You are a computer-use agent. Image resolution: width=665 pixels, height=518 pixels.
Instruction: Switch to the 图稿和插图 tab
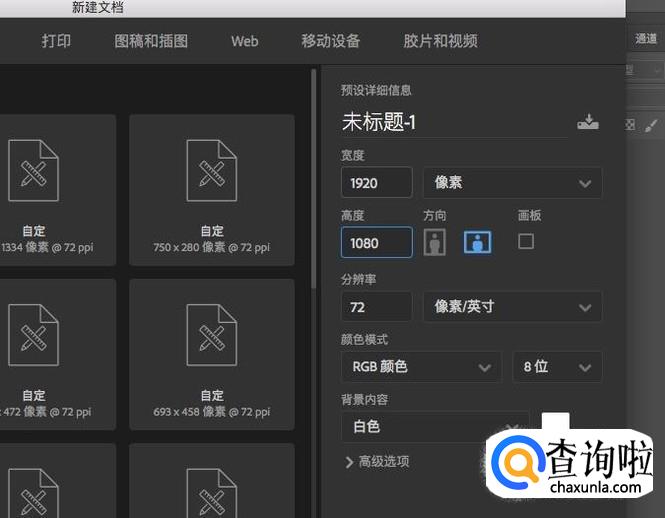(151, 41)
